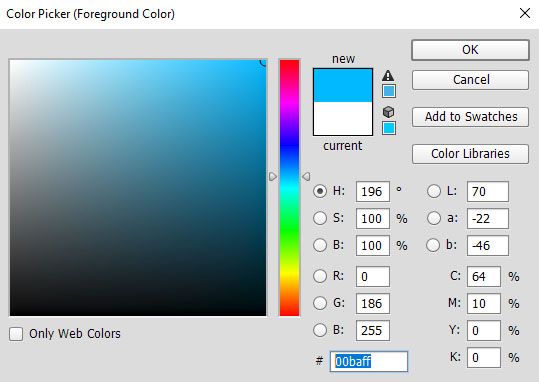Click the L value field showing 70

488,192
